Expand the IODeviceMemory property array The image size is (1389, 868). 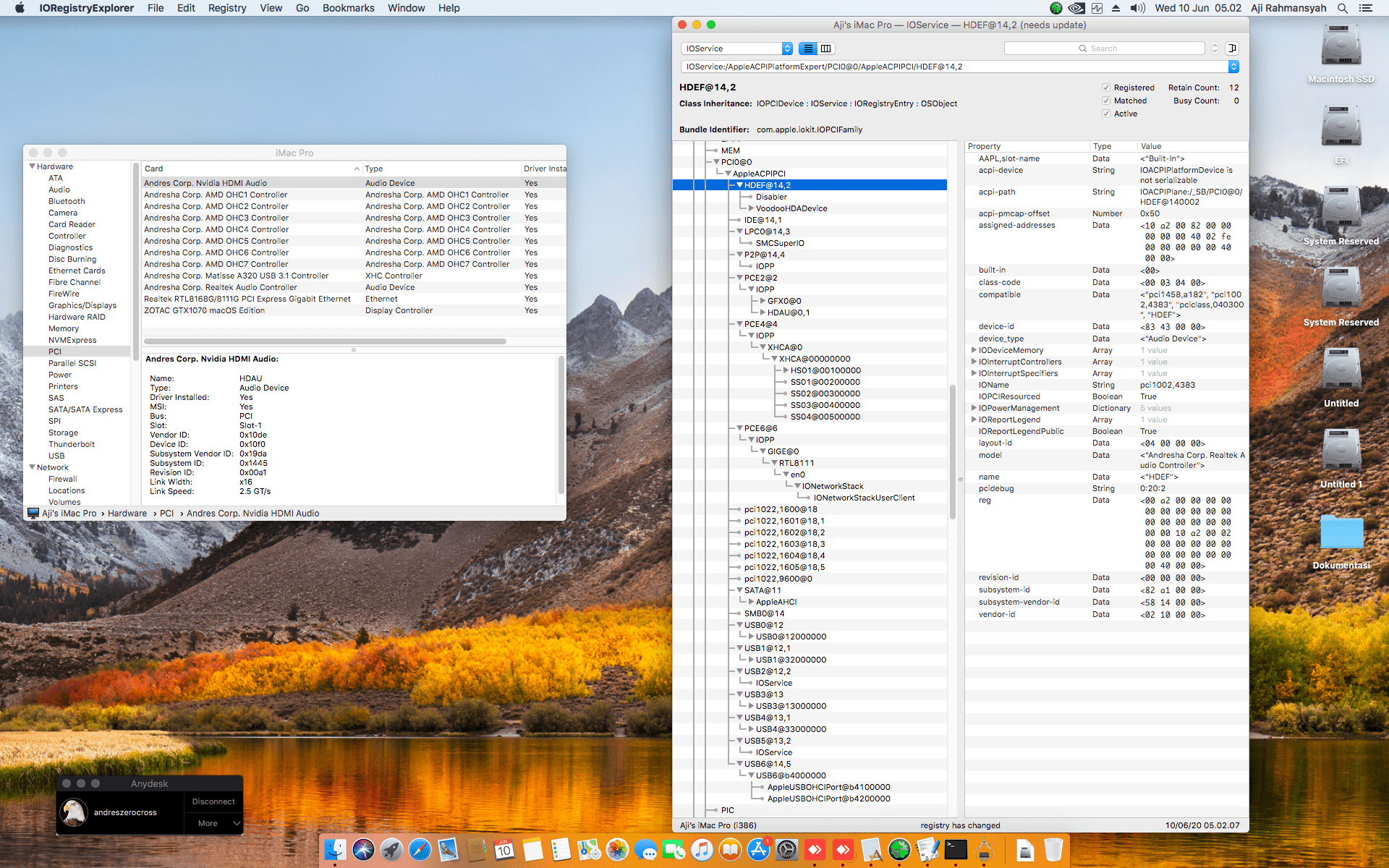(974, 350)
